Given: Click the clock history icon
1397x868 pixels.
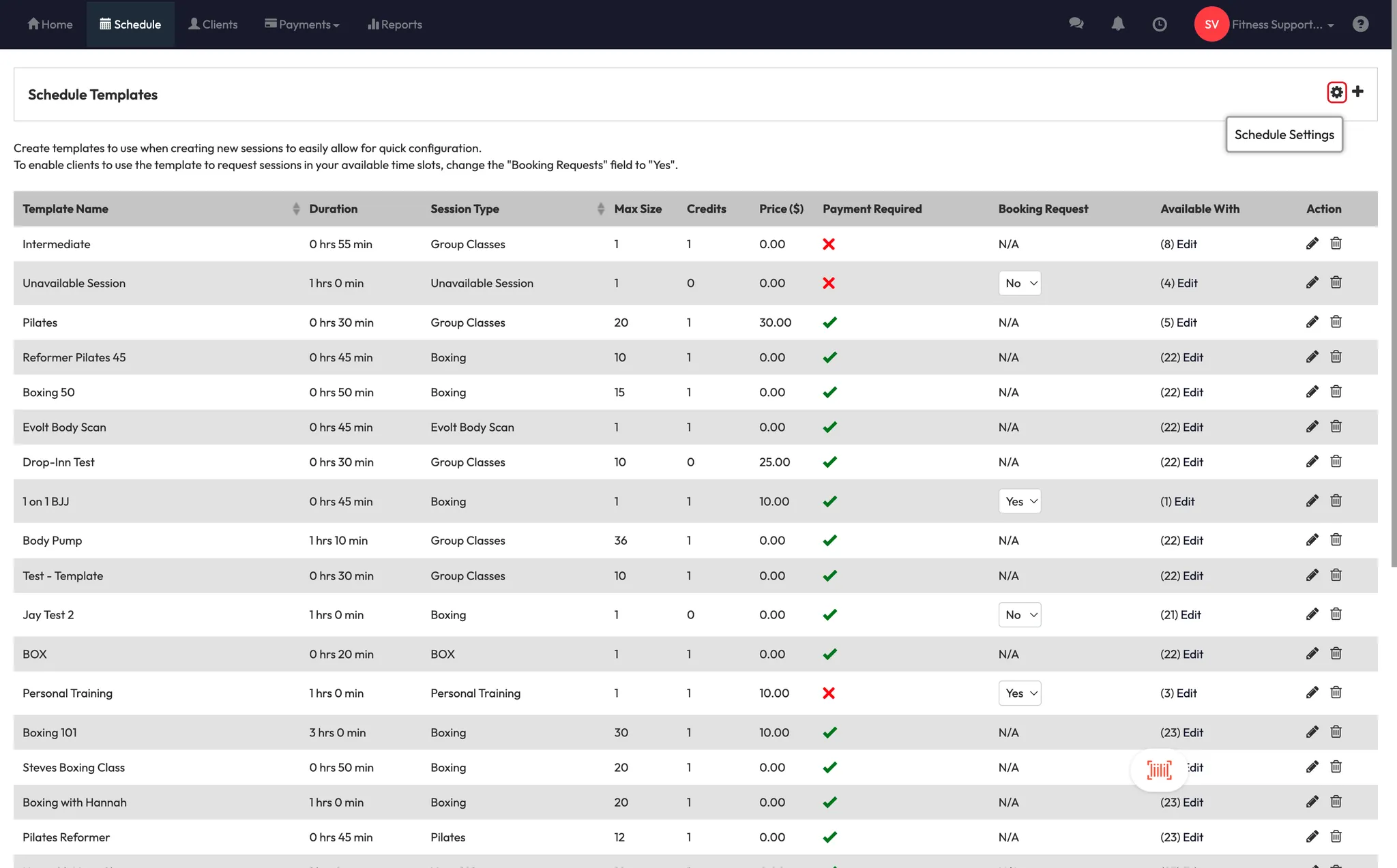Looking at the screenshot, I should [x=1159, y=25].
